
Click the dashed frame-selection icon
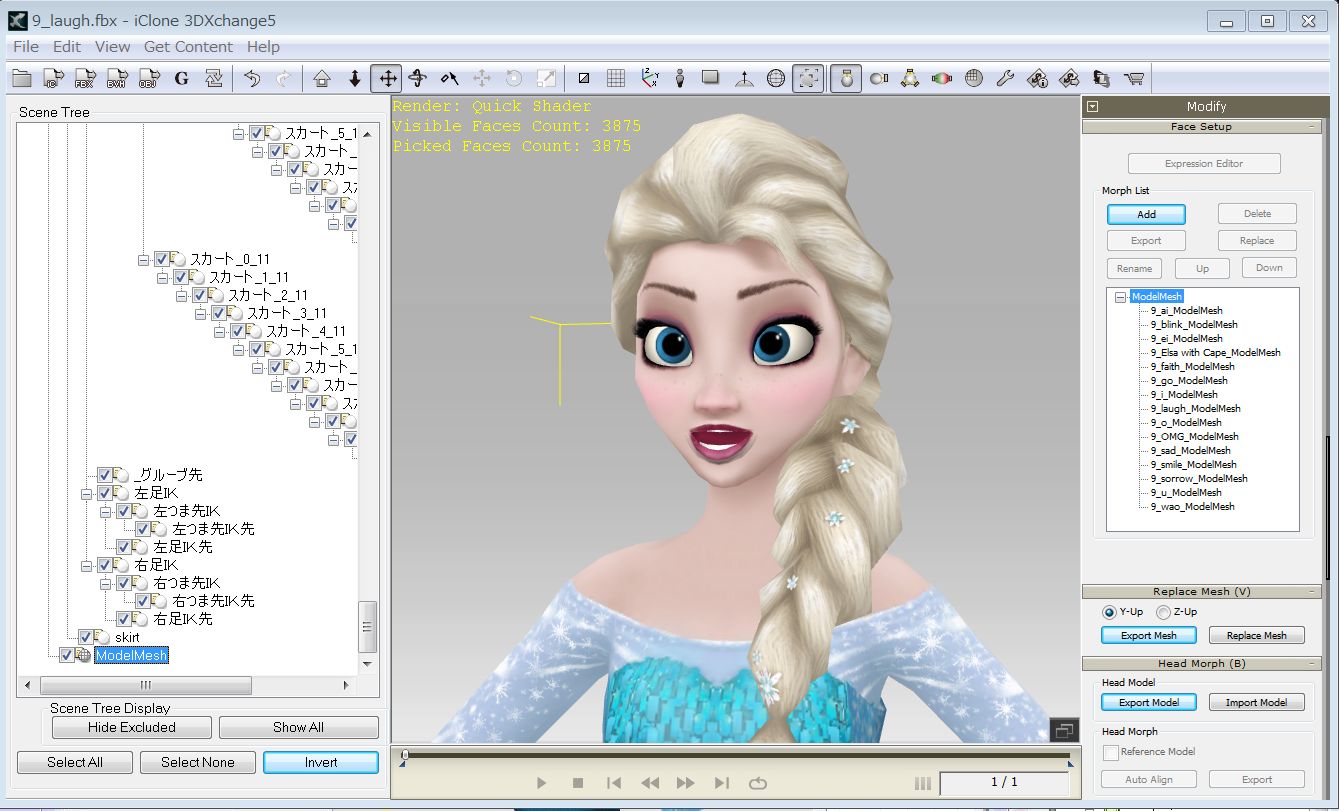808,78
